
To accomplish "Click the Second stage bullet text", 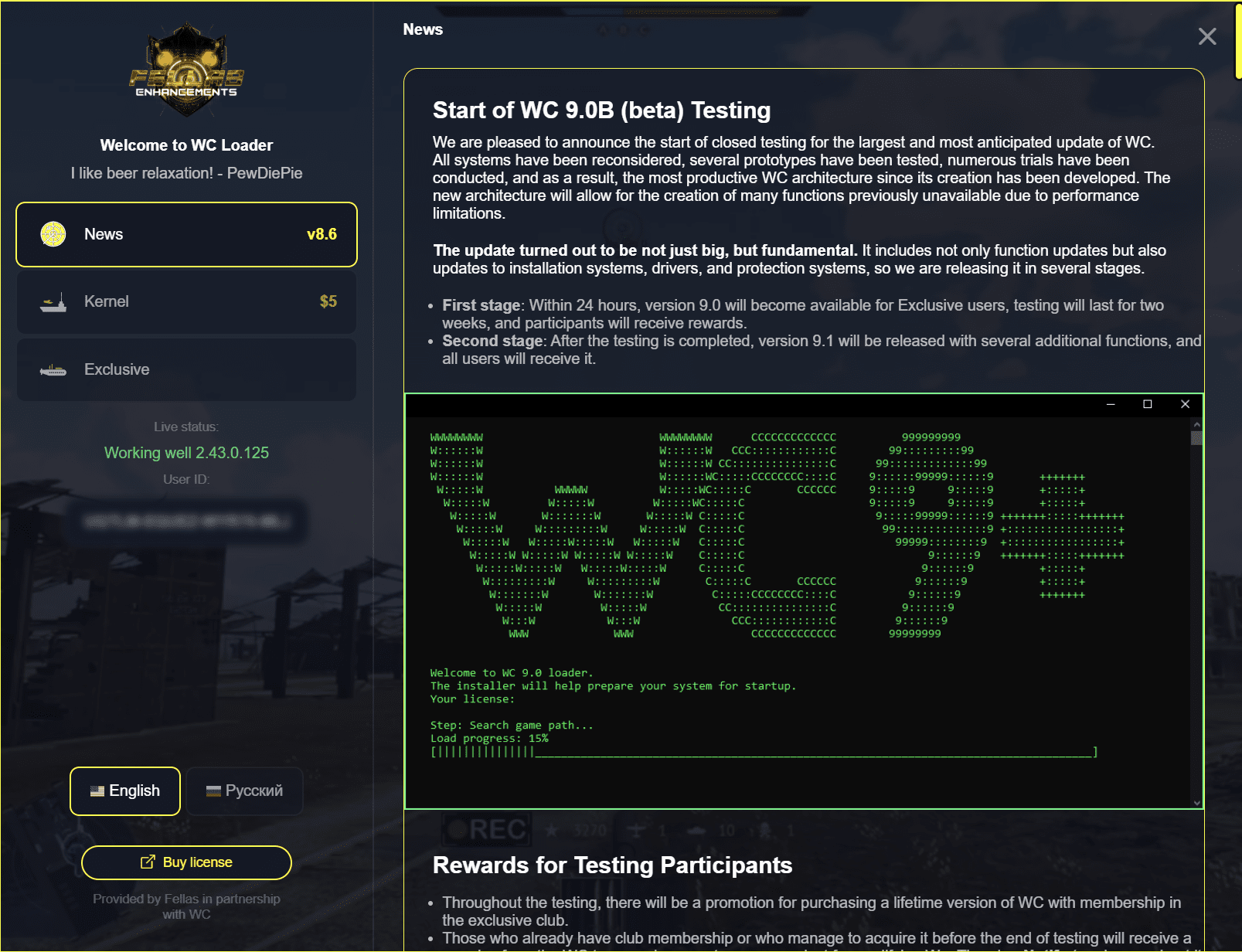I will point(822,350).
